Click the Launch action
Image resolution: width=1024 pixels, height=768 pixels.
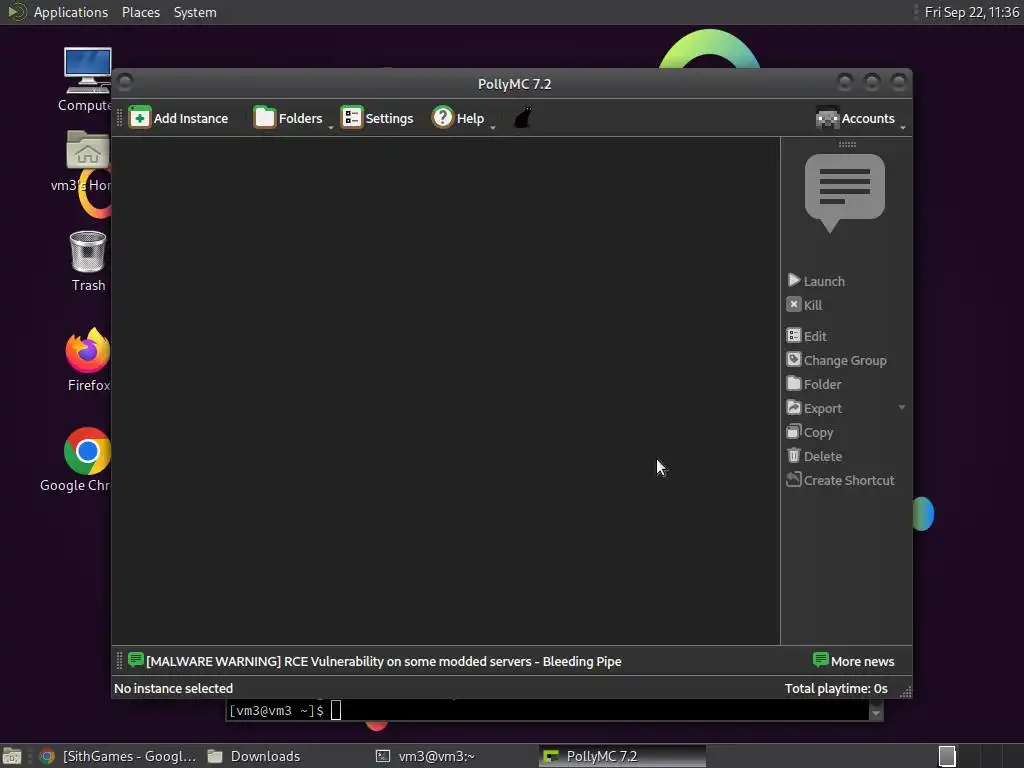pos(816,281)
